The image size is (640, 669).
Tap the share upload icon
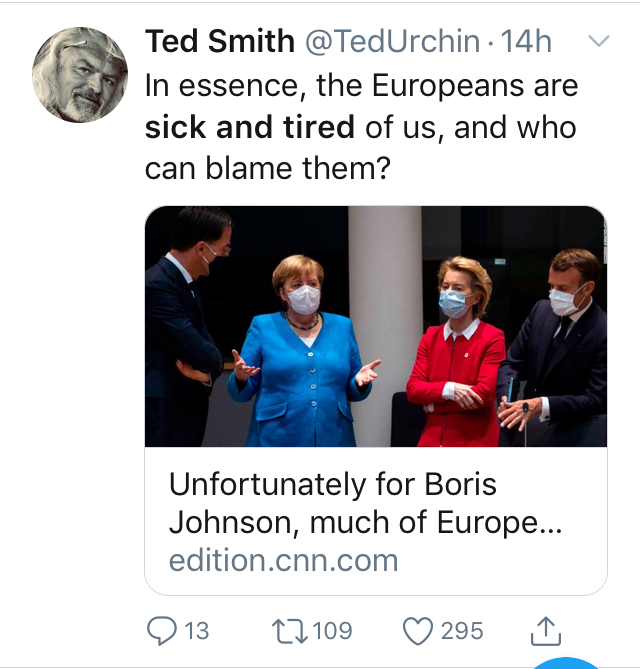click(546, 631)
